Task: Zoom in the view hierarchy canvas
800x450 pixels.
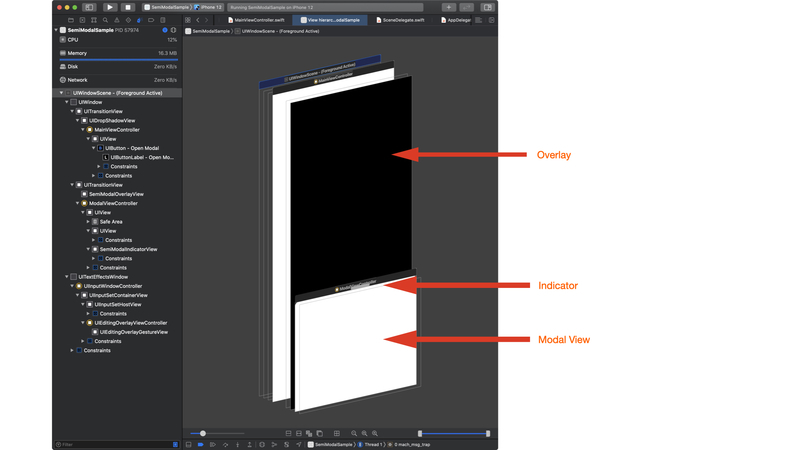Action: point(375,433)
